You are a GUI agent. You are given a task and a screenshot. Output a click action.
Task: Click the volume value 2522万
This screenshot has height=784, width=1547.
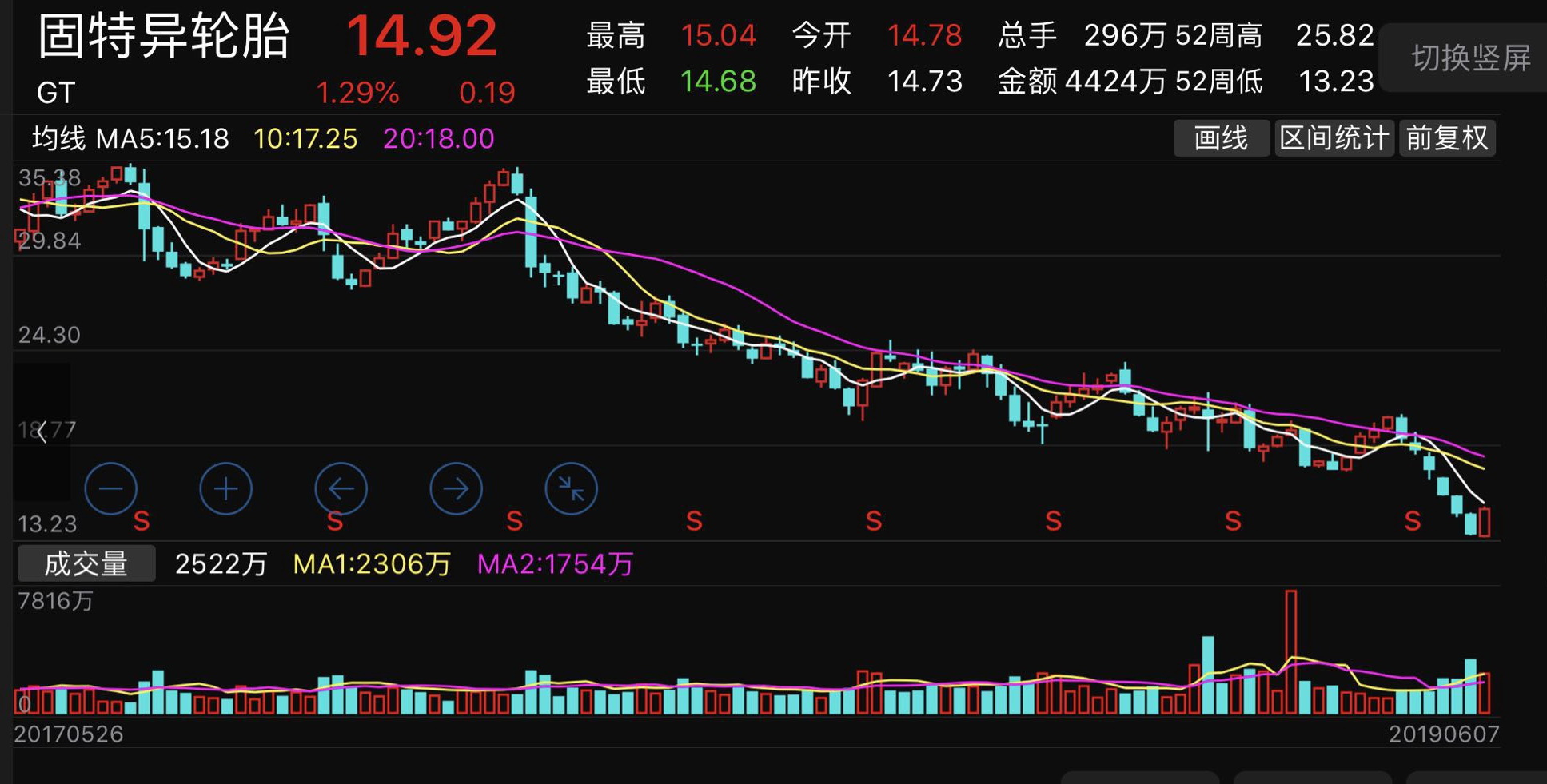[221, 564]
